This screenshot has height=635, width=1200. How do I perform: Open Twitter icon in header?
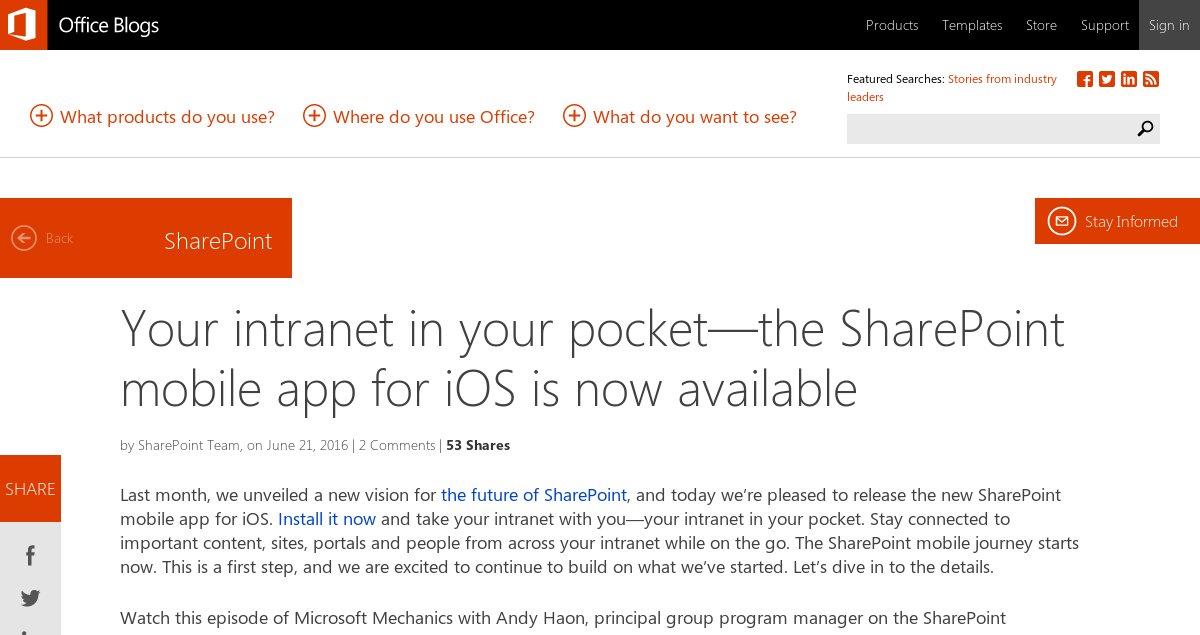(1107, 79)
